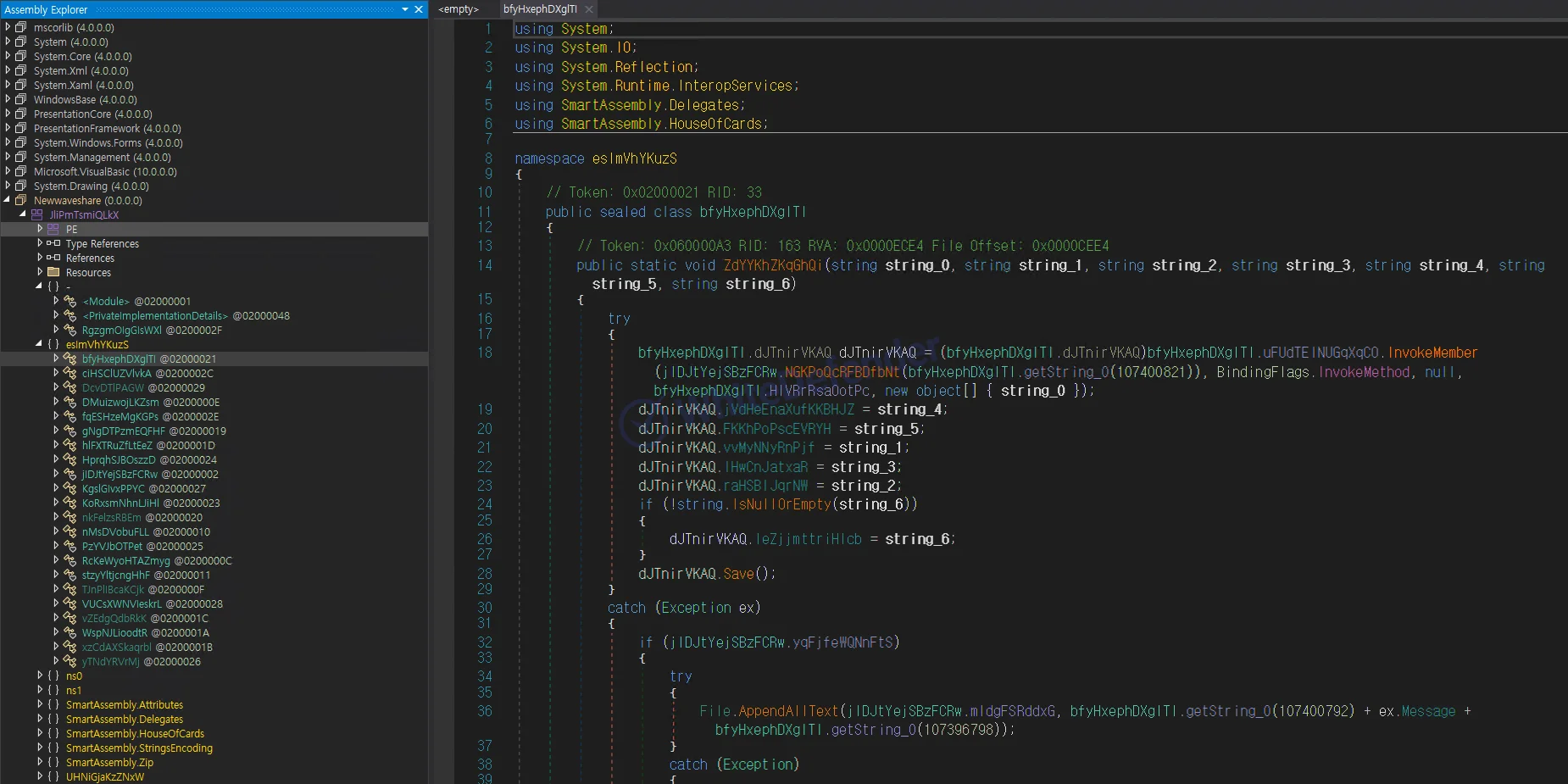
Task: Click the class icon beside RgzgmOlgGlsWXl
Action: [70, 330]
